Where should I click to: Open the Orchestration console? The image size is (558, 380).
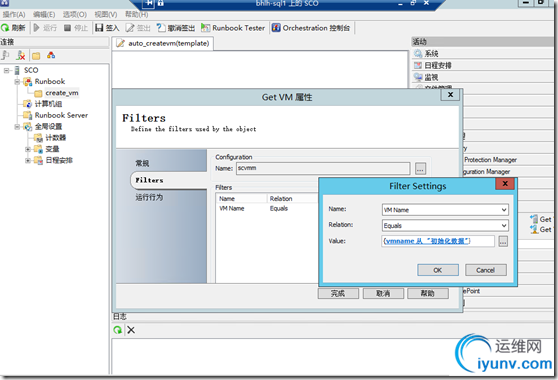pos(311,28)
